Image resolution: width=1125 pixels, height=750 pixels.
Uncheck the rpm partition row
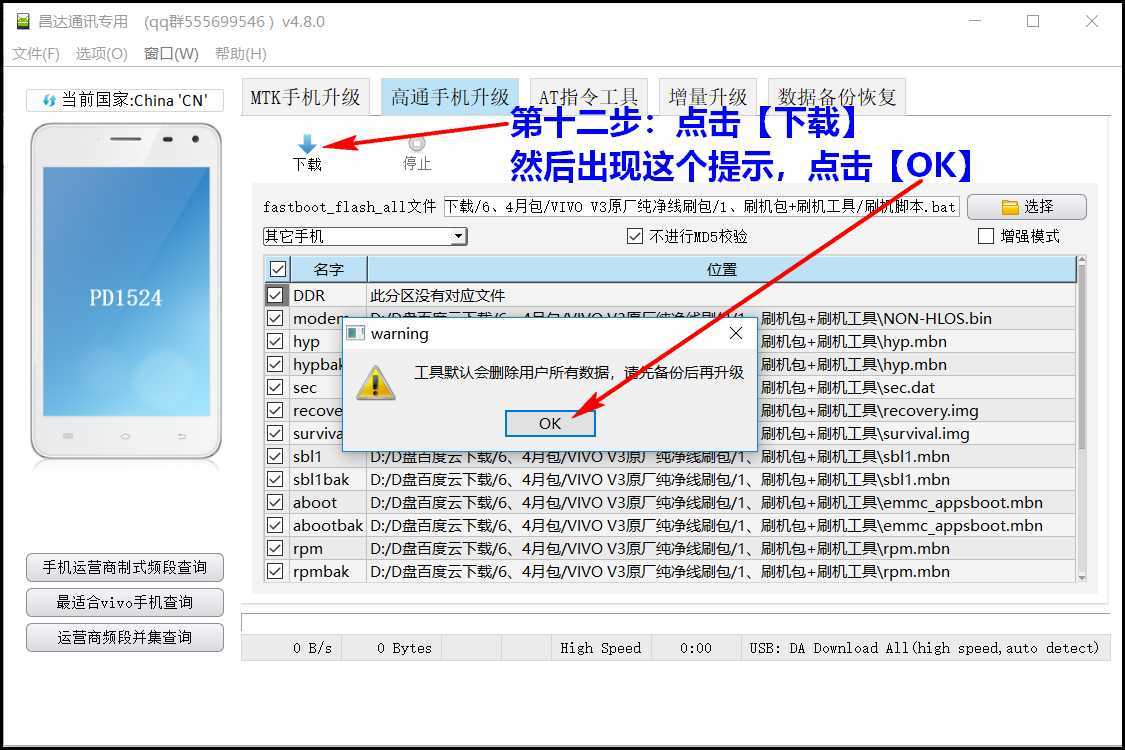coord(274,548)
